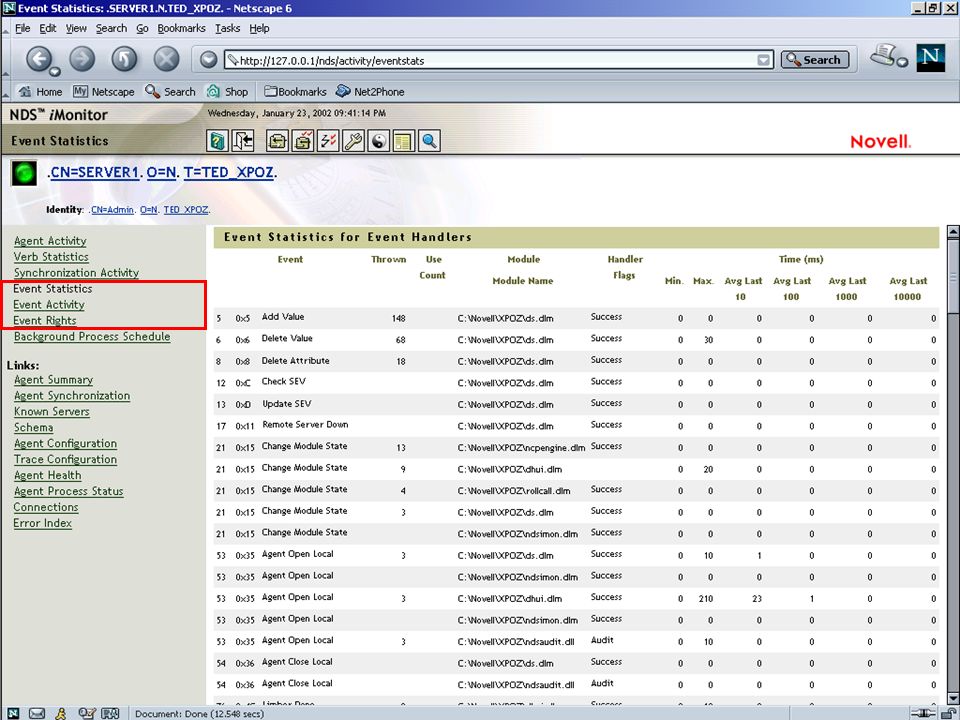Open the Verb Statistics link

51,257
